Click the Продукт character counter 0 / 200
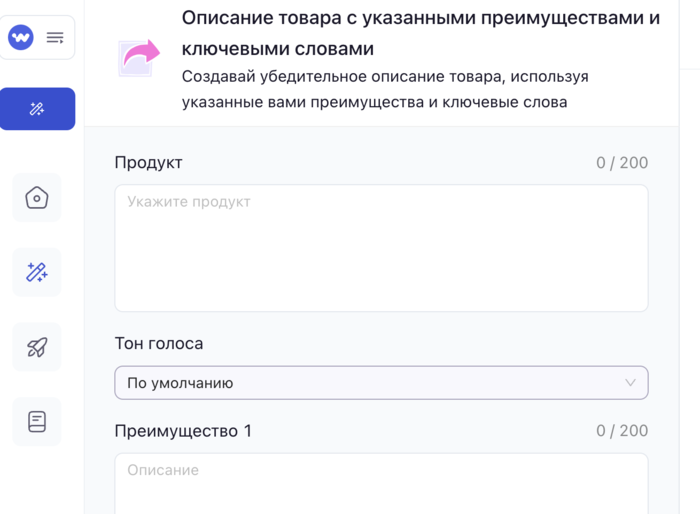Viewport: 700px width, 514px height. [621, 163]
